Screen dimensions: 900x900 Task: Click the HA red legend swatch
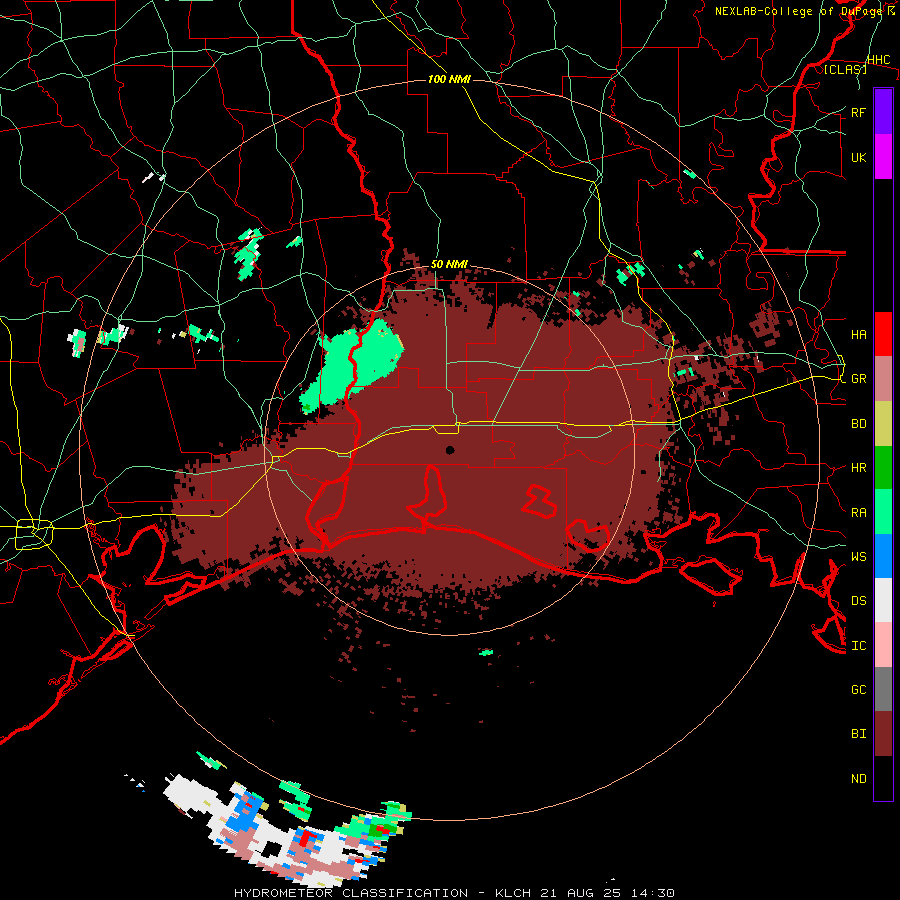pyautogui.click(x=883, y=334)
